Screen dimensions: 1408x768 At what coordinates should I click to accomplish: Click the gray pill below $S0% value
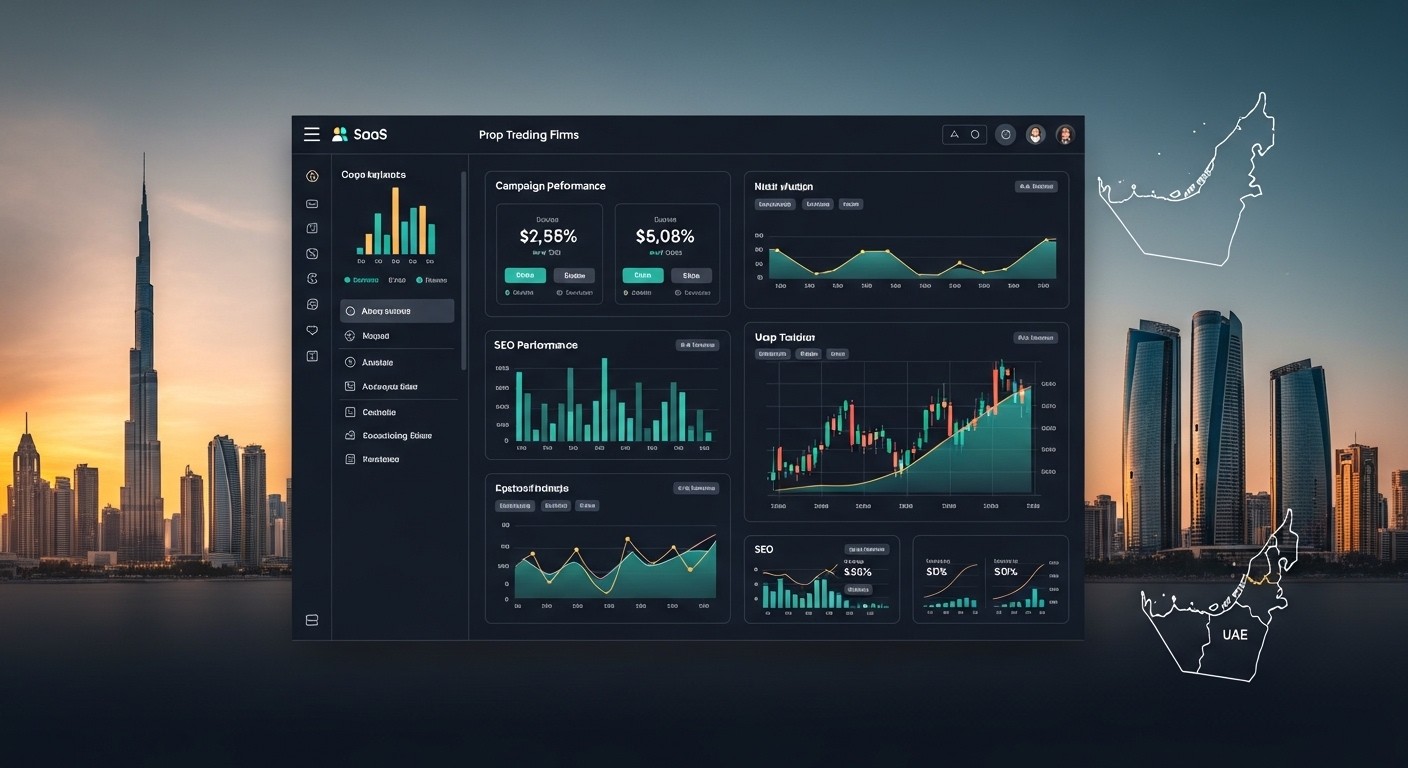pyautogui.click(x=858, y=590)
